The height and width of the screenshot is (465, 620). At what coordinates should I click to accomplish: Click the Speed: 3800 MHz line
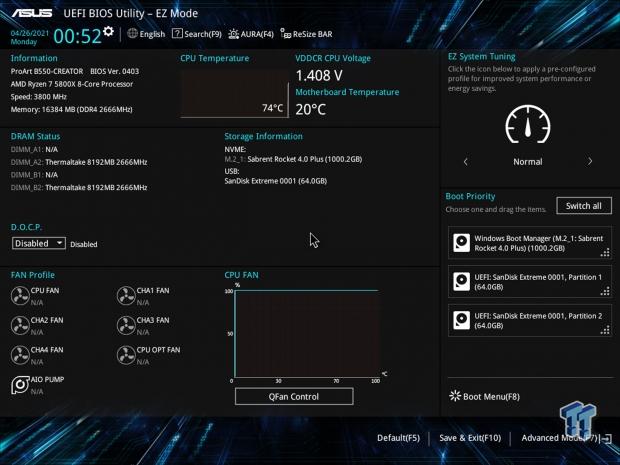(x=39, y=96)
